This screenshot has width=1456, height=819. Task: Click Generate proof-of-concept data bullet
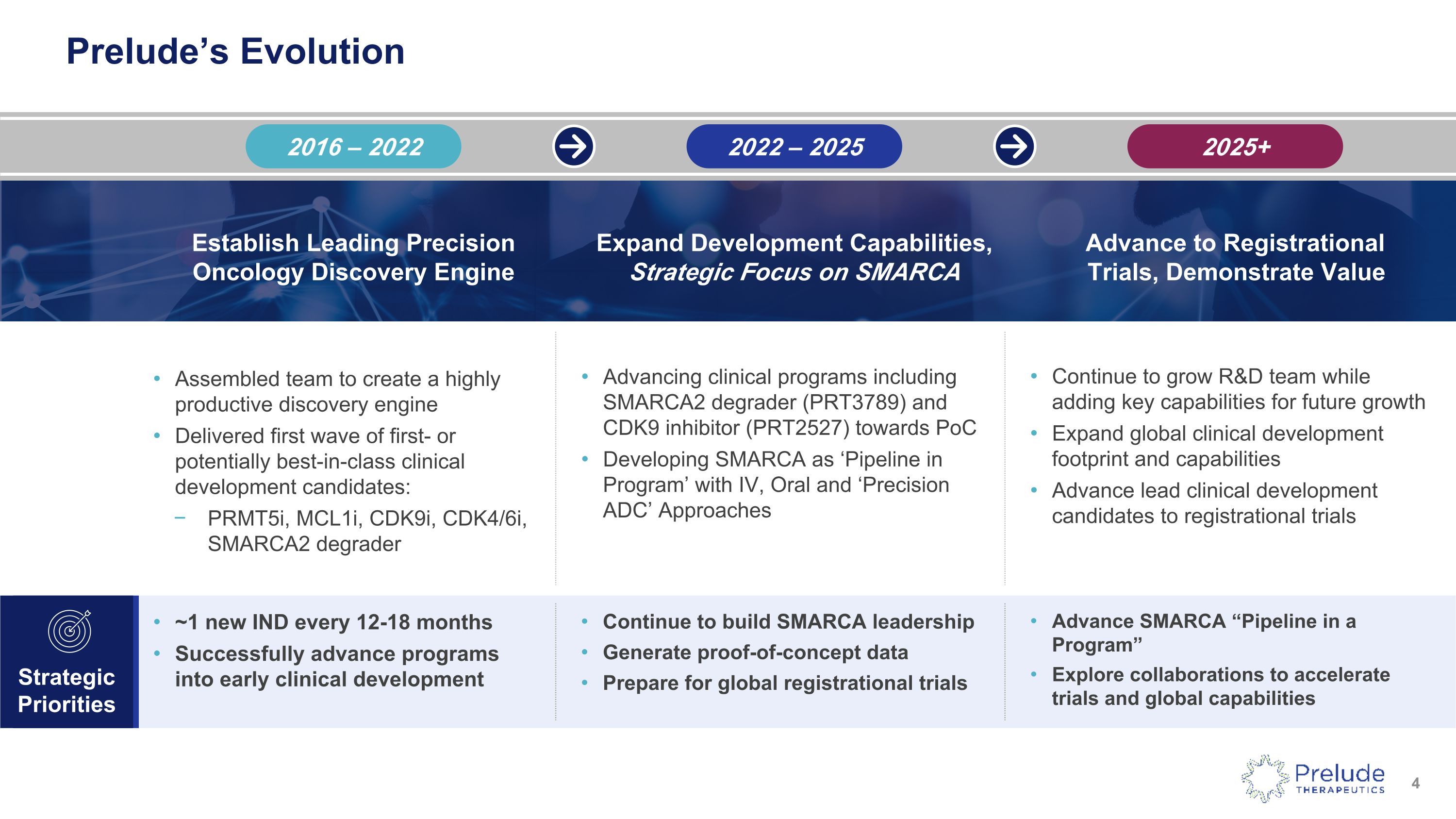coord(755,652)
